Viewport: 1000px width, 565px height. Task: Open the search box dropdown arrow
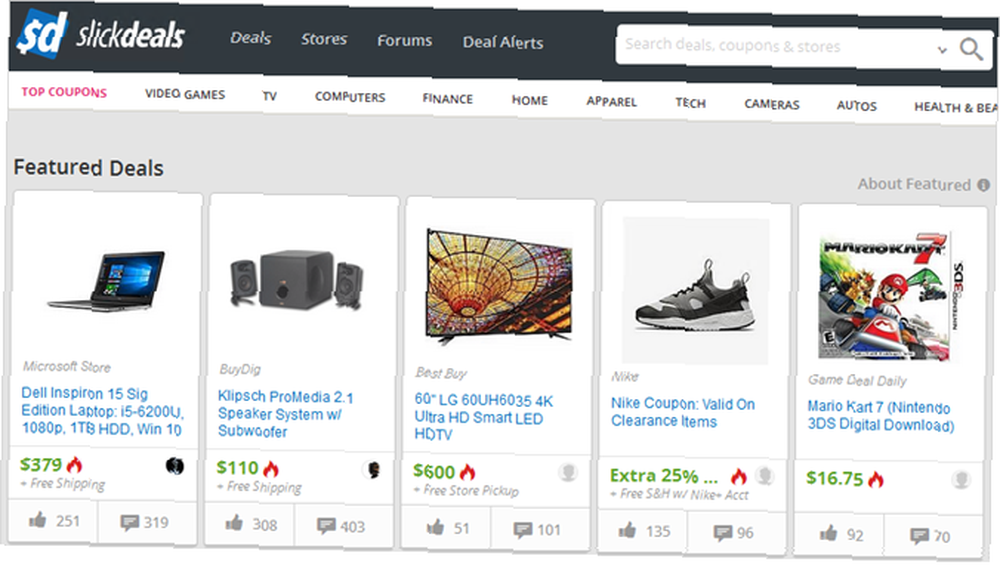click(942, 50)
